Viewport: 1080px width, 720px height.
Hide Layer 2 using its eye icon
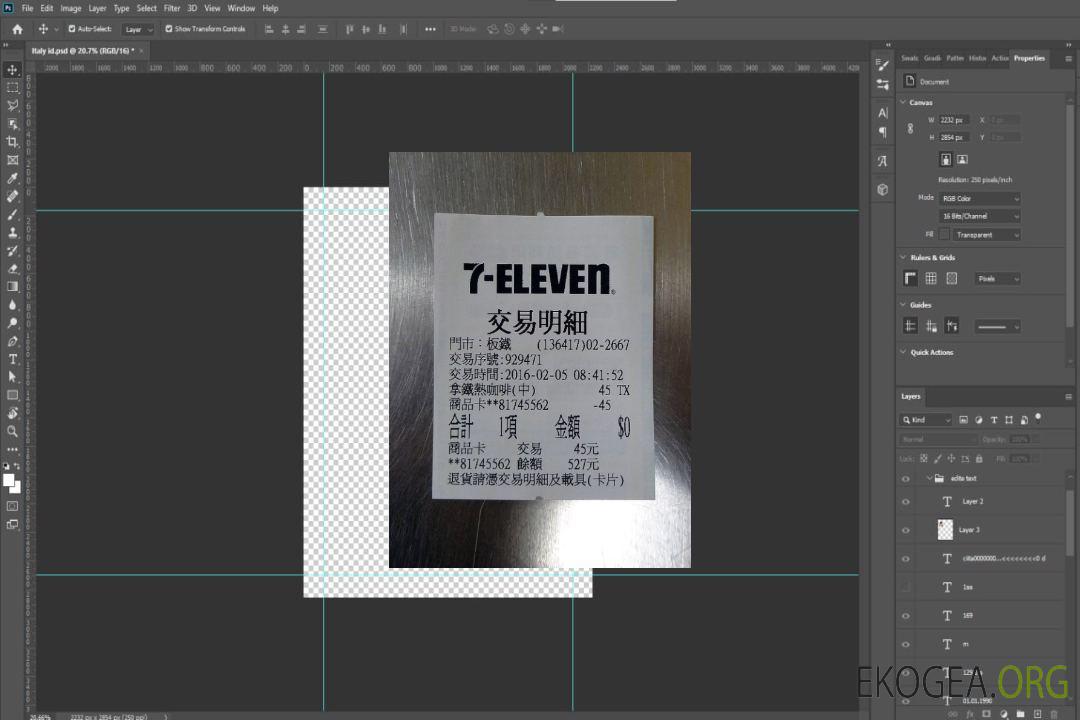point(906,502)
